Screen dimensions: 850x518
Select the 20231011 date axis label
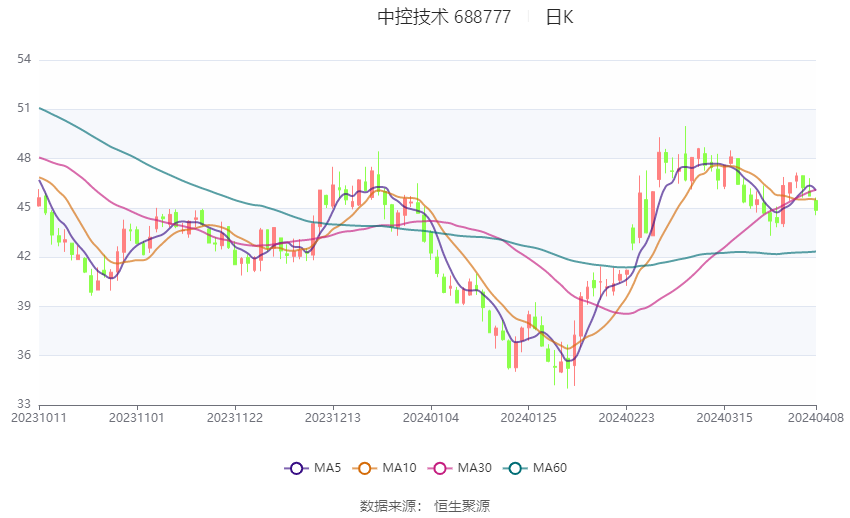tap(39, 418)
